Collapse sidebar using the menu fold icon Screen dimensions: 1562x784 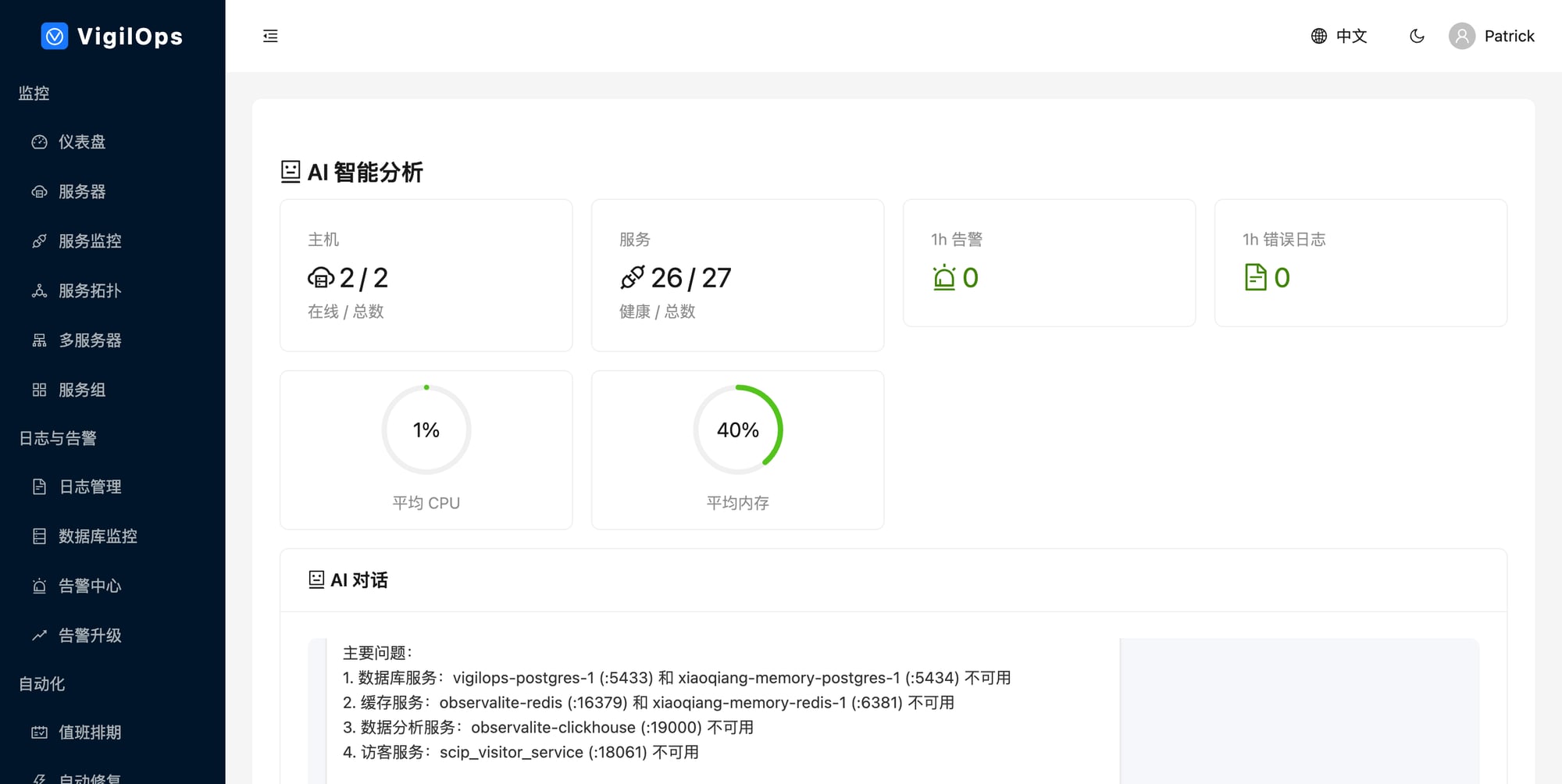tap(270, 36)
